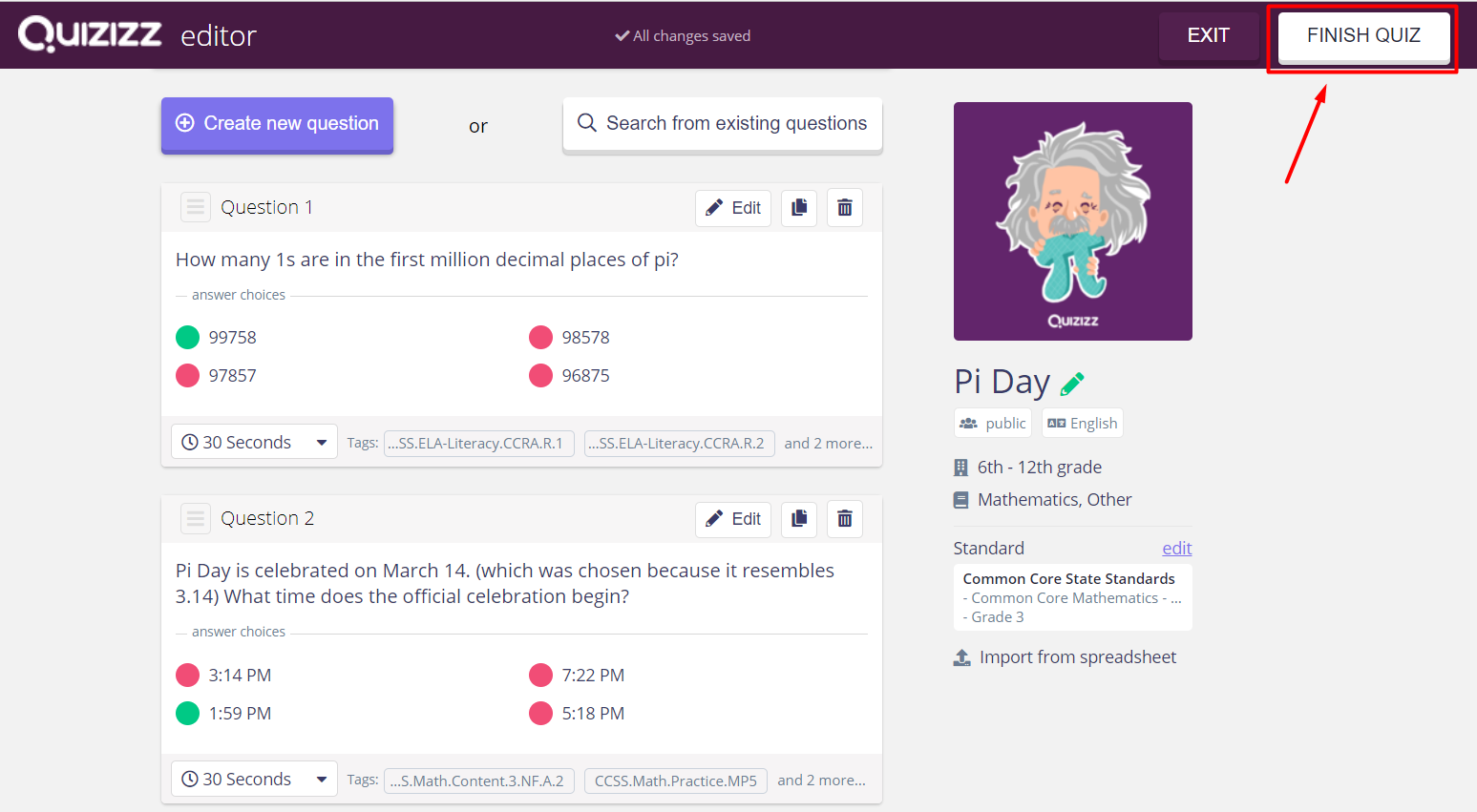
Task: Click the pencil icon beside Pi Day title
Action: pos(1073,383)
